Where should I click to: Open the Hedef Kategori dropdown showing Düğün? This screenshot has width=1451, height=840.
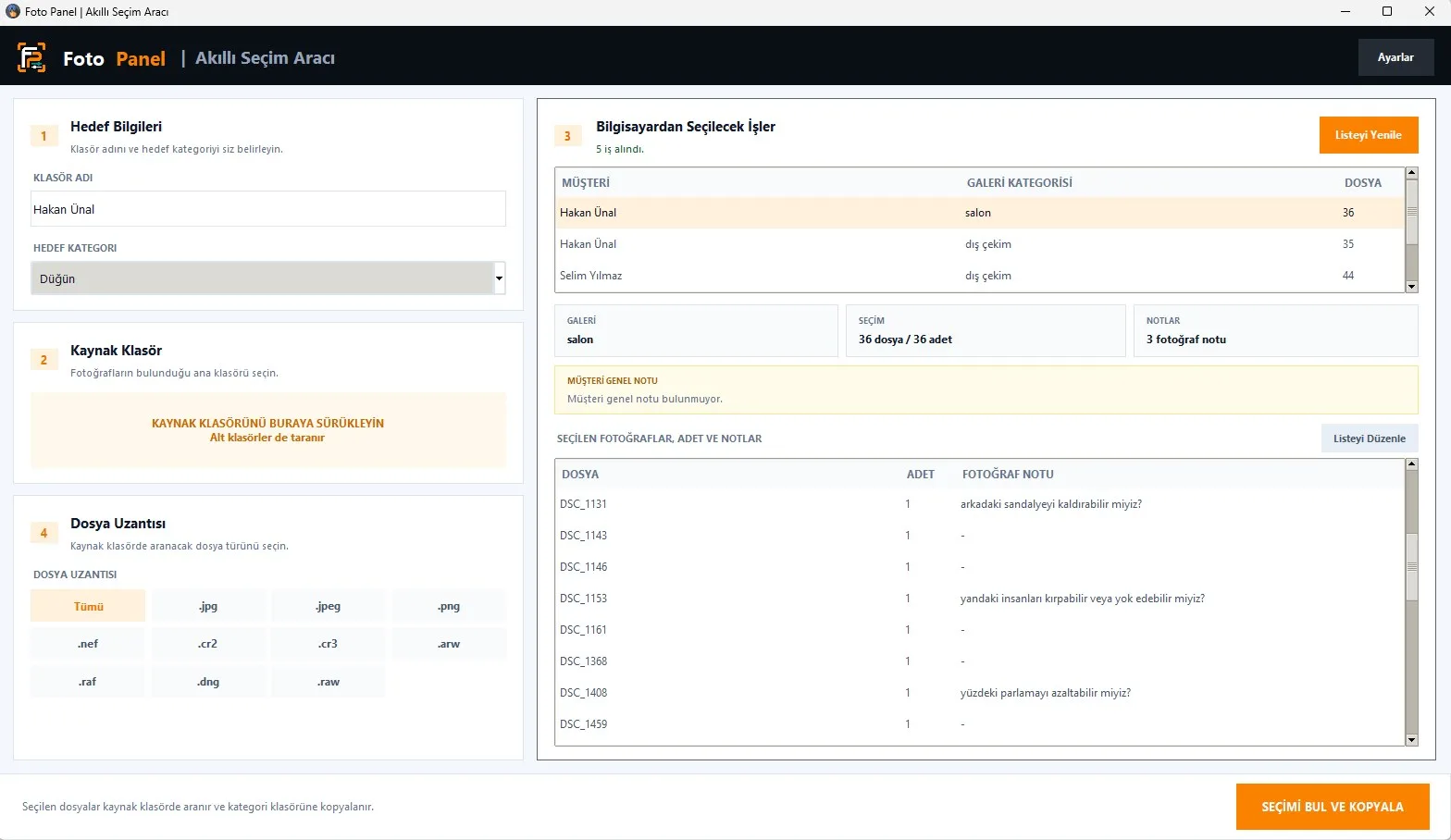click(268, 278)
